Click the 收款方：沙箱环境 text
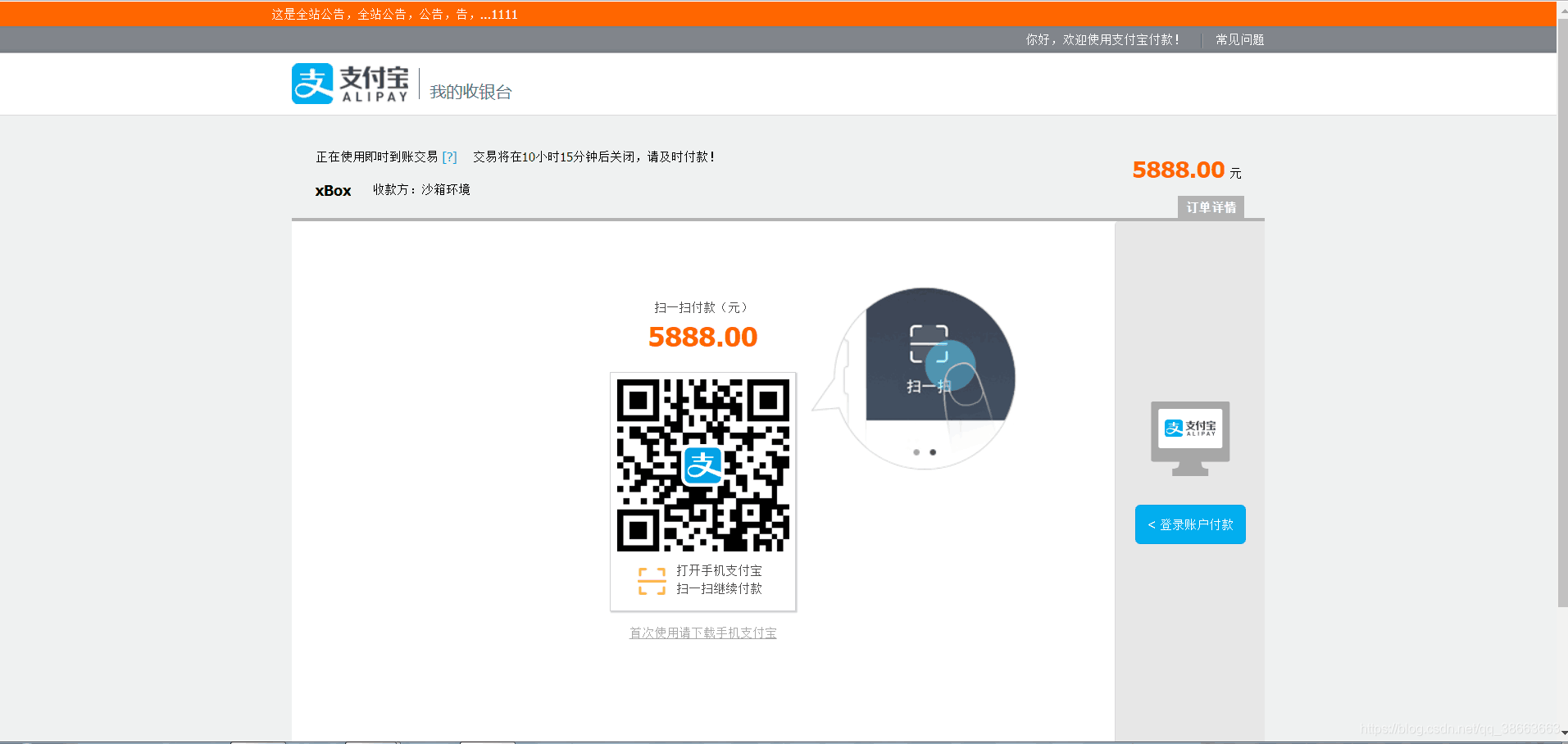 tap(421, 189)
